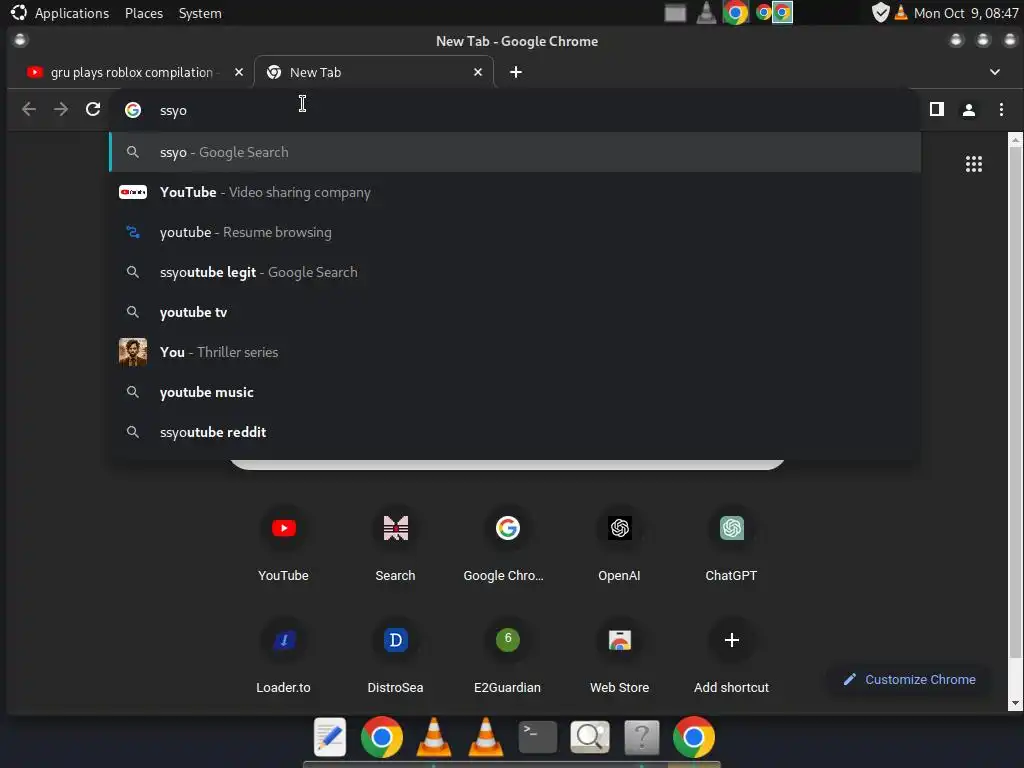Pick the 'You - Thriller series' suggestion
This screenshot has height=768, width=1024.
pyautogui.click(x=515, y=352)
